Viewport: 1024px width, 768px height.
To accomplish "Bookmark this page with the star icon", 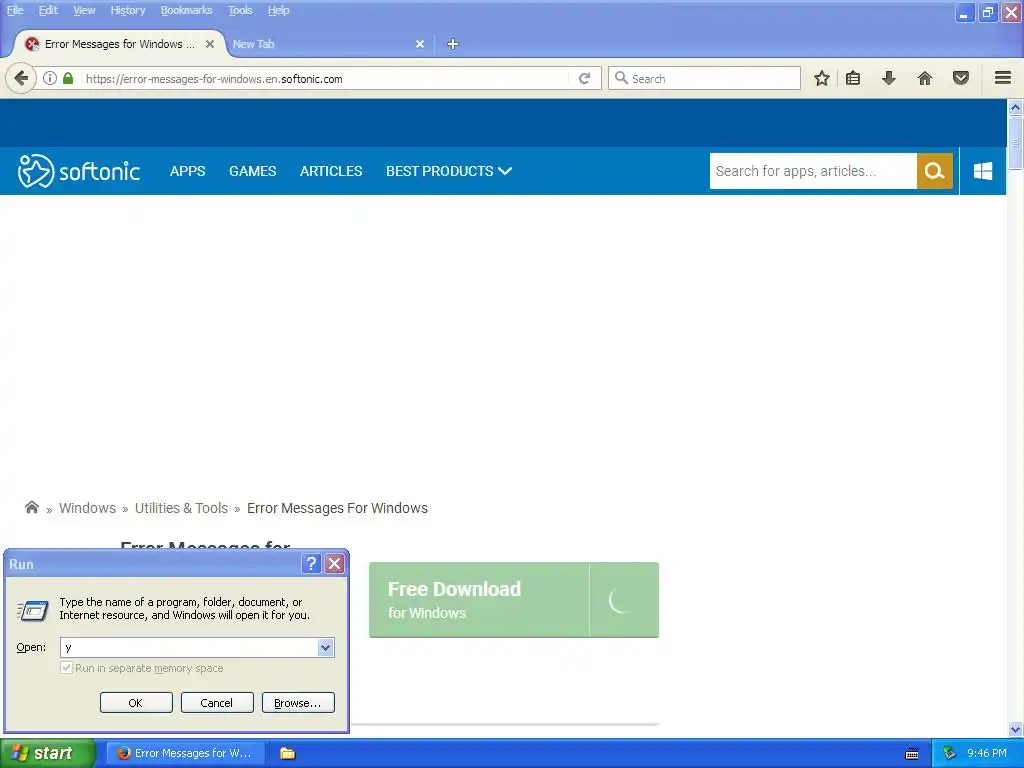I will click(822, 78).
